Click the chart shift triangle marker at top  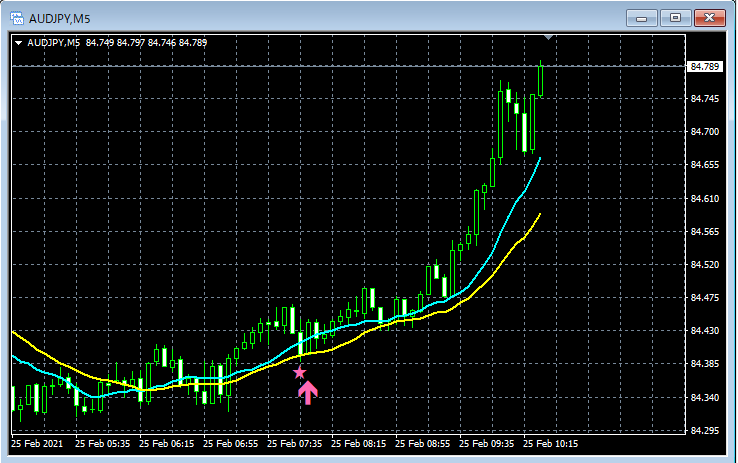548,37
